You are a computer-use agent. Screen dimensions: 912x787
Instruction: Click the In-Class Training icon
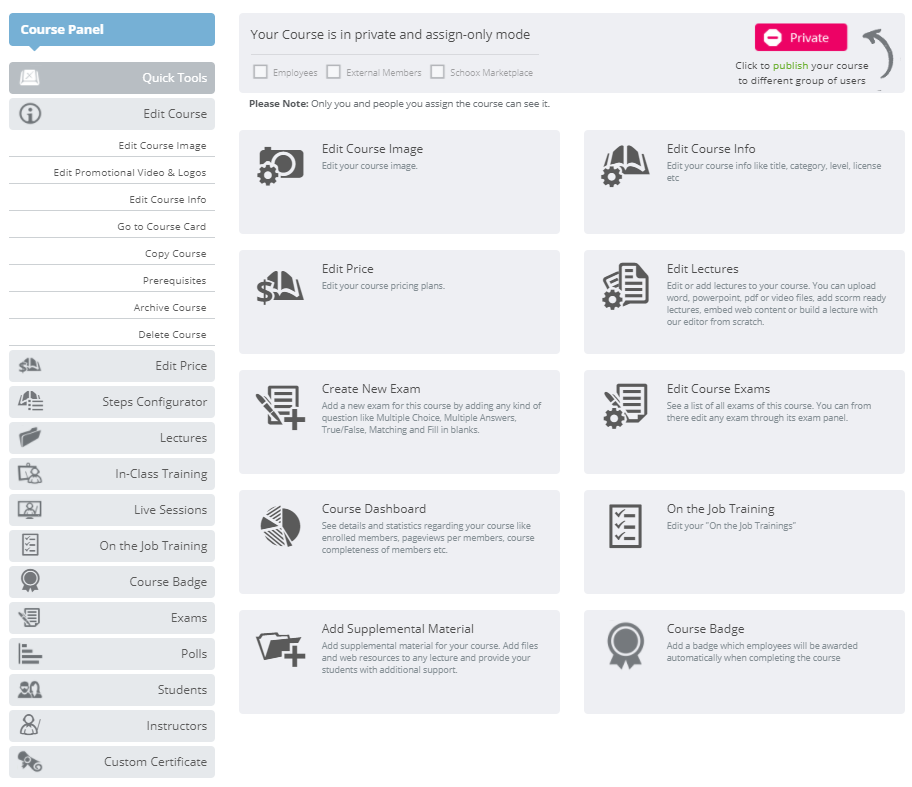pyautogui.click(x=30, y=473)
